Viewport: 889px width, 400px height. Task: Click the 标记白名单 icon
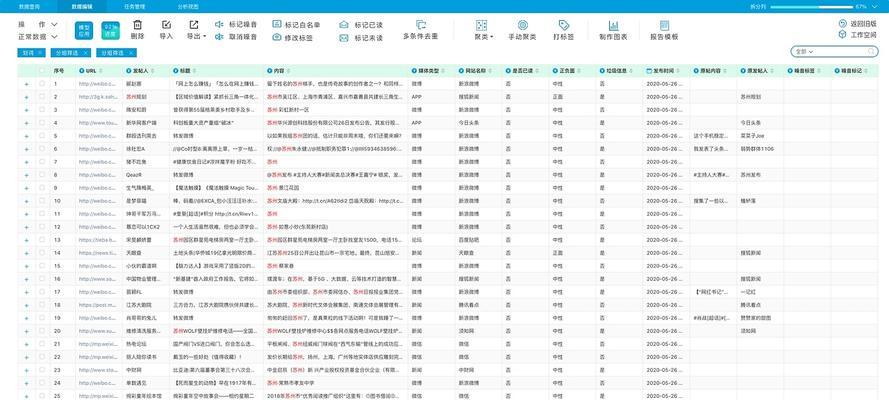tap(277, 24)
